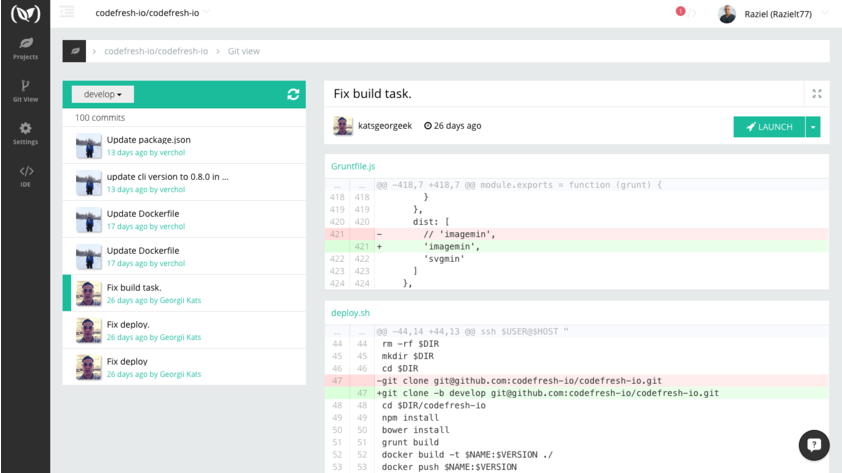Image resolution: width=842 pixels, height=473 pixels.
Task: Select the Update package.json commit
Action: (184, 145)
